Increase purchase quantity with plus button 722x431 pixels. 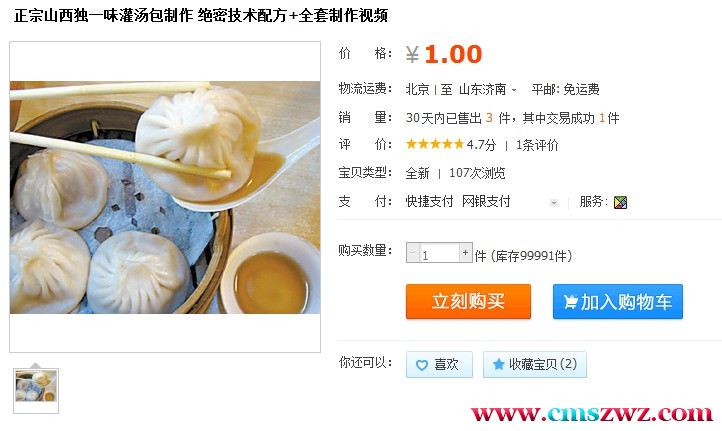466,252
